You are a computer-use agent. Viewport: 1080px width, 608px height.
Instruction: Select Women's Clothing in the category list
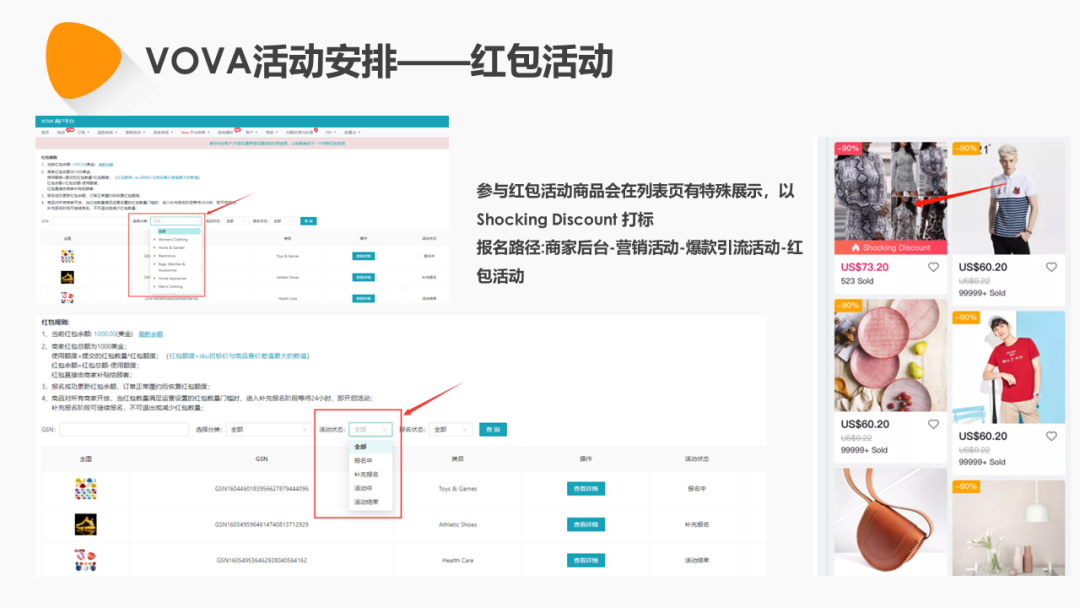173,240
